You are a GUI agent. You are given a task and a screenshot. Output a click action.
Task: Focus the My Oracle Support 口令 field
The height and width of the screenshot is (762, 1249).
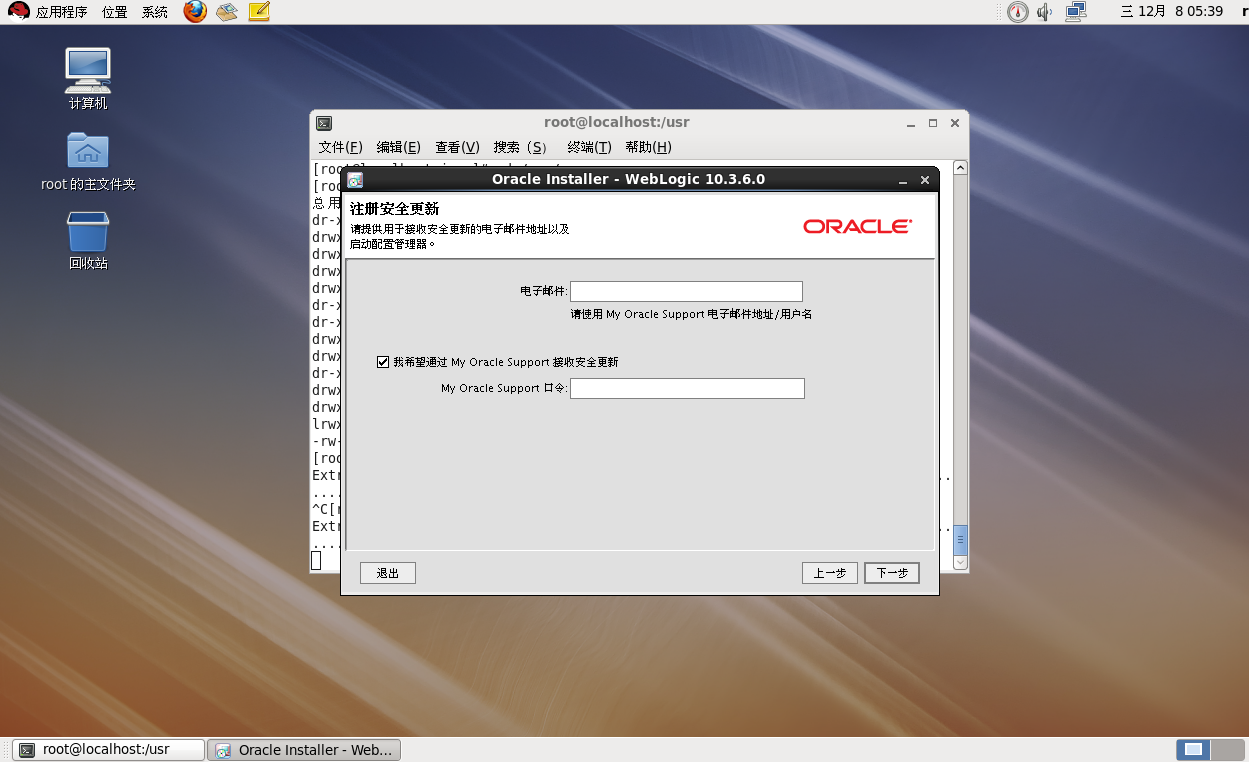687,388
